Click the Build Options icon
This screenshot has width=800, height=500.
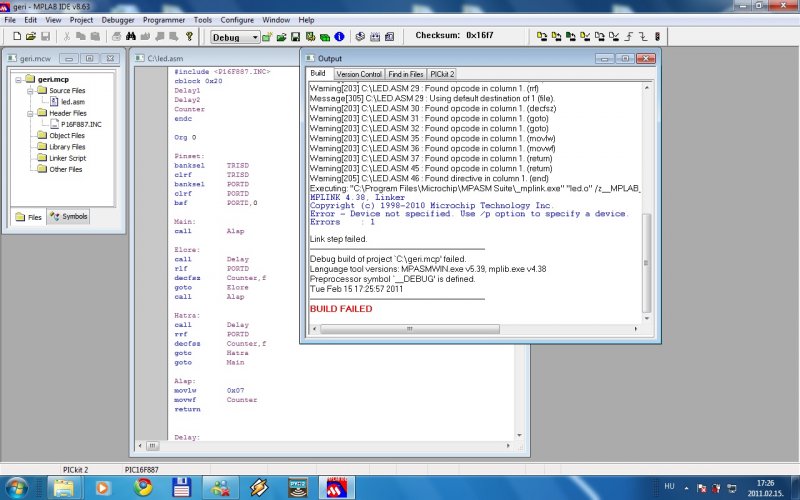310,37
